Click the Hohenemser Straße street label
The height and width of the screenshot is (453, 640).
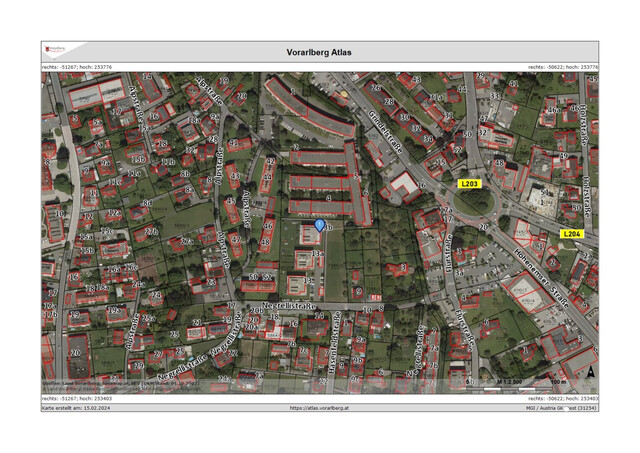click(541, 278)
